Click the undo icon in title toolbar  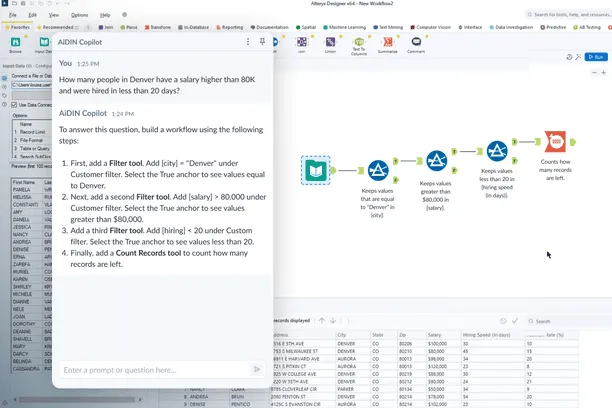58,4
